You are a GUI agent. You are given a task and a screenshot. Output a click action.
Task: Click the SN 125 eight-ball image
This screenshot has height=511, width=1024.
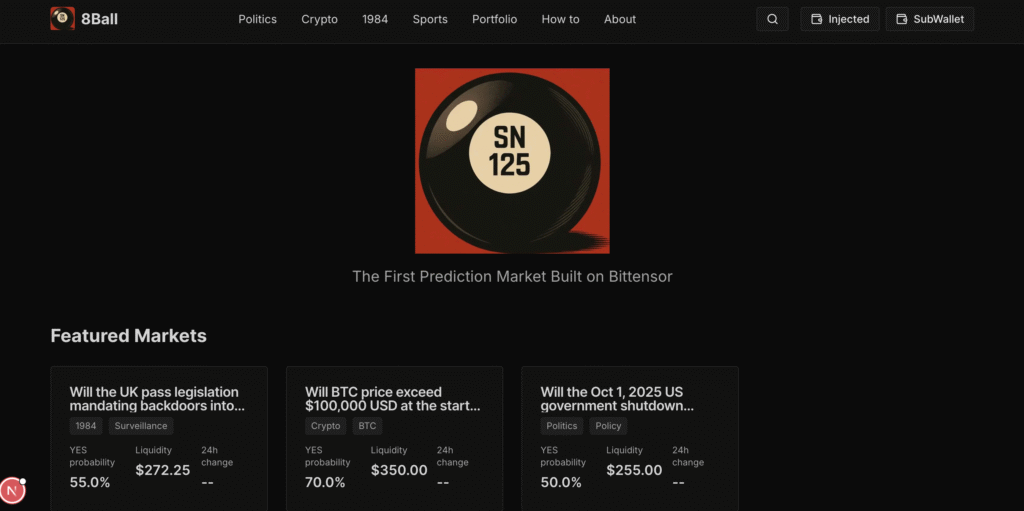(512, 161)
